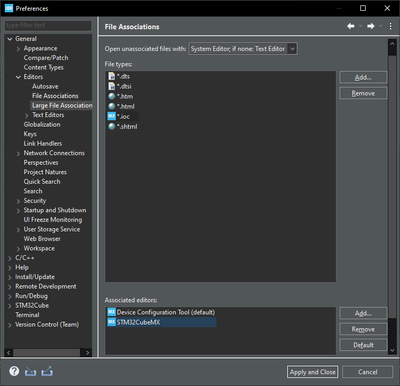Open the File Associations preference page
This screenshot has width=400, height=386.
tap(55, 96)
